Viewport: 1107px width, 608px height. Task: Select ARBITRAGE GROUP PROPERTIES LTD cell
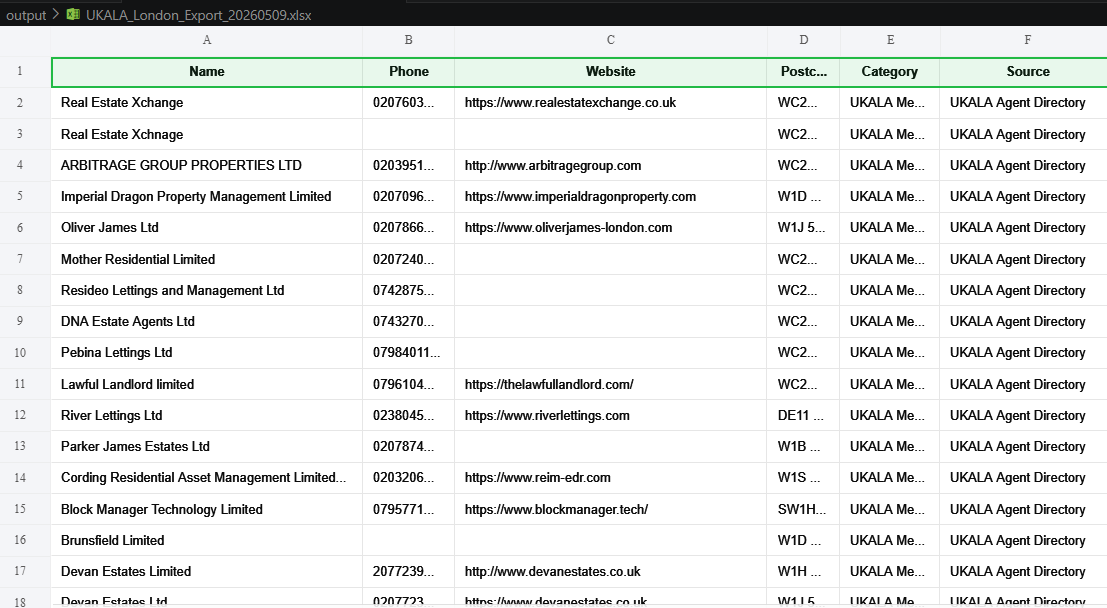coord(207,165)
